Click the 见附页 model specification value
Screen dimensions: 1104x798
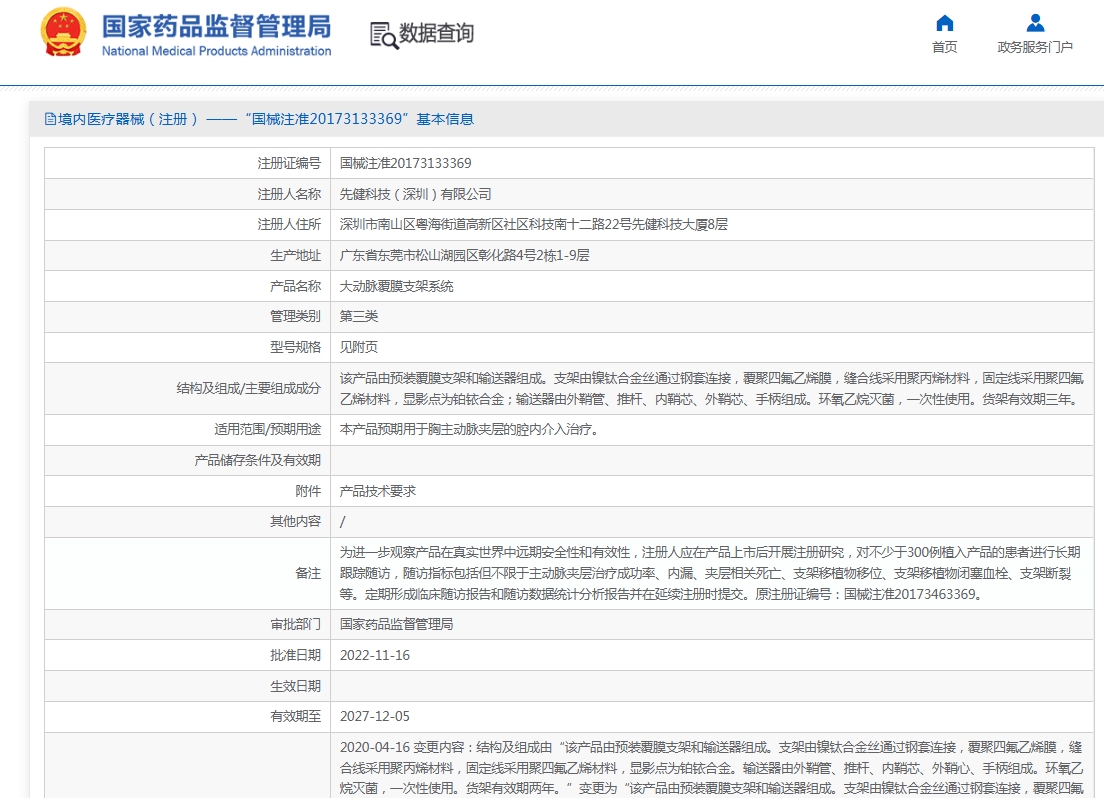click(x=359, y=347)
